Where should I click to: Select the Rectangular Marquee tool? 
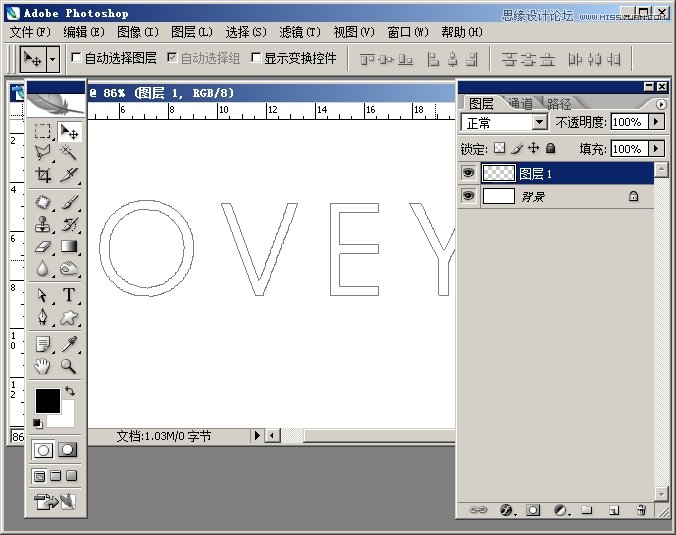click(43, 131)
